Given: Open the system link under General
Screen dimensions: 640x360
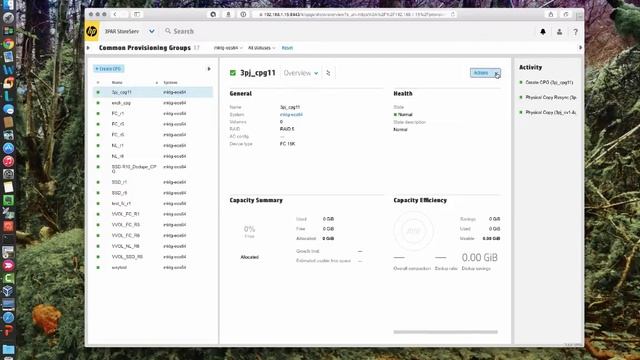Looking at the screenshot, I should click(x=291, y=115).
